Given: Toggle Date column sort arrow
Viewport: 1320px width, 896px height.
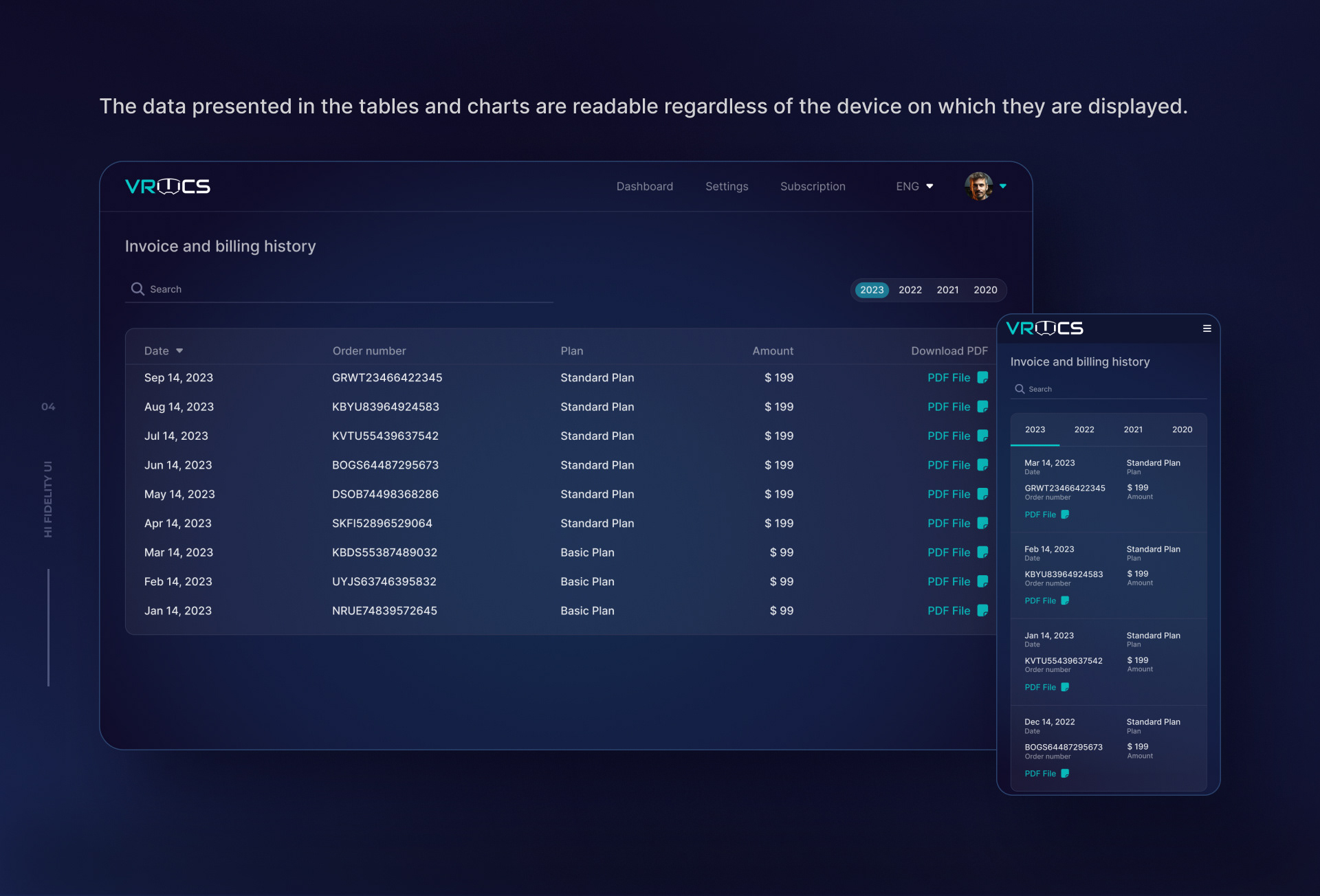Looking at the screenshot, I should click(179, 350).
